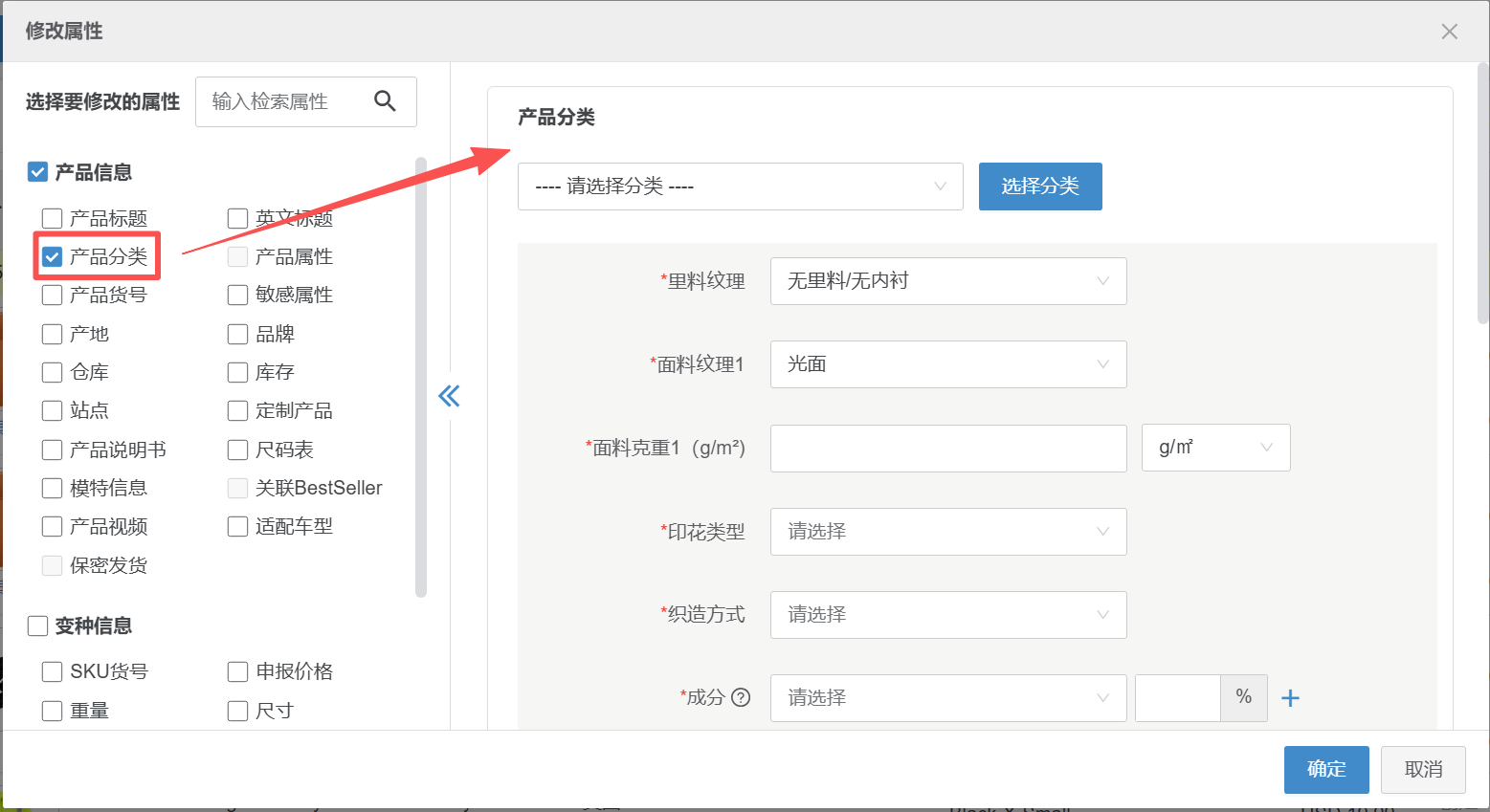Click the plus icon to add another 成分
This screenshot has height=812, width=1490.
pyautogui.click(x=1290, y=697)
